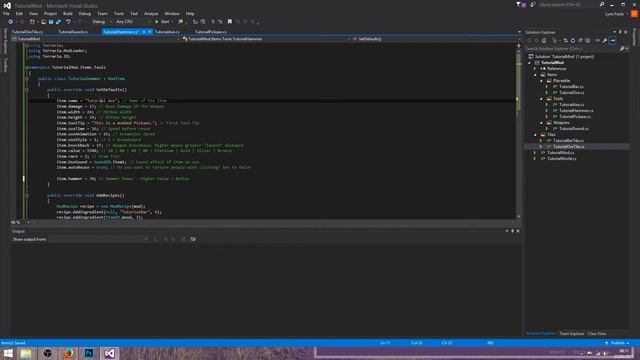Select TutorialWorld.cs in Solution Explorer

click(562, 158)
